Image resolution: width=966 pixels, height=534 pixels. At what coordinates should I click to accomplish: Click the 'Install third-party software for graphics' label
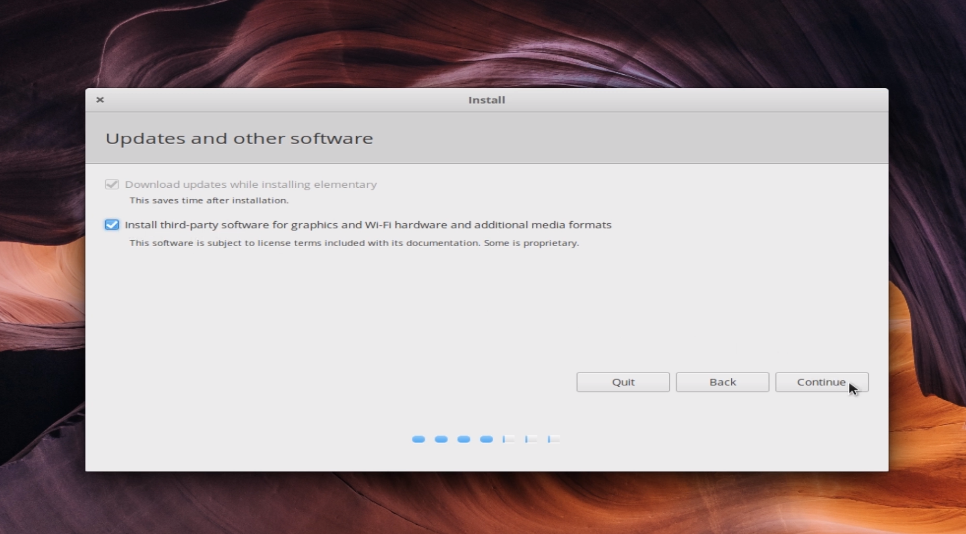(368, 225)
